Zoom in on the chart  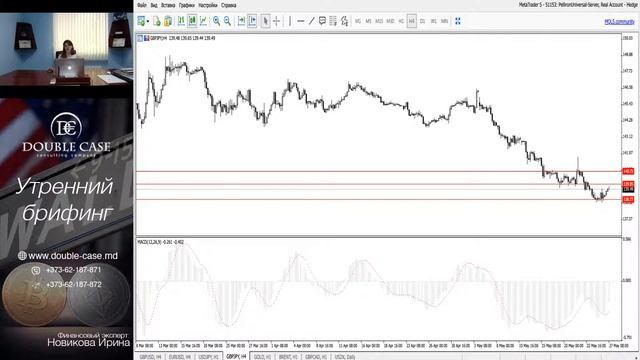(x=216, y=21)
